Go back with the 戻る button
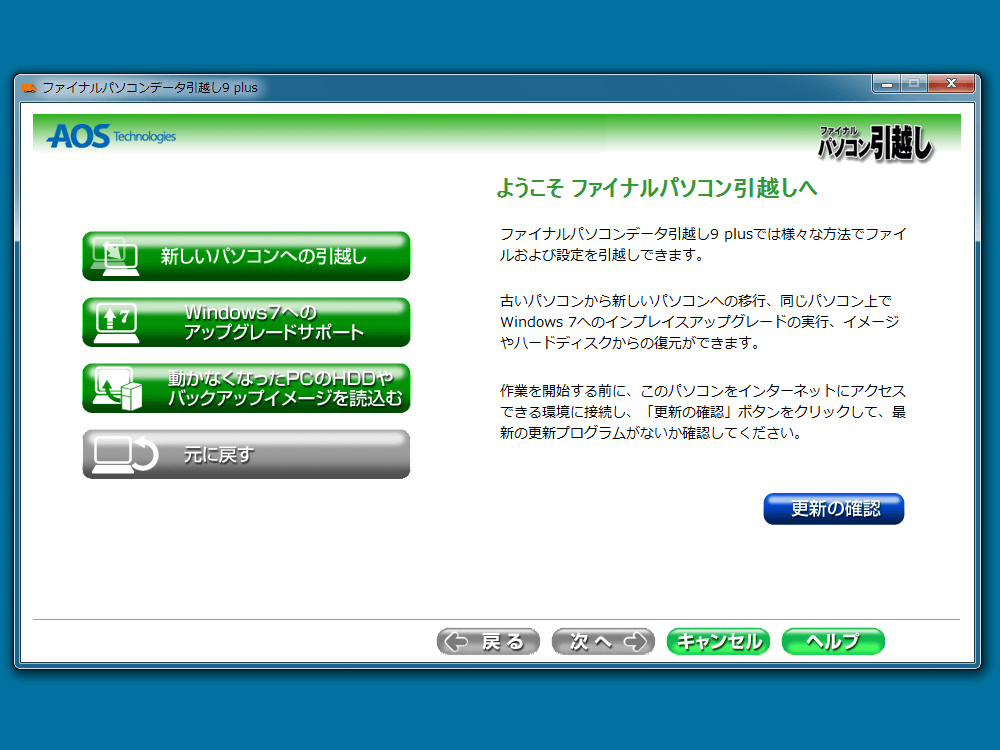1000x750 pixels. click(x=489, y=642)
